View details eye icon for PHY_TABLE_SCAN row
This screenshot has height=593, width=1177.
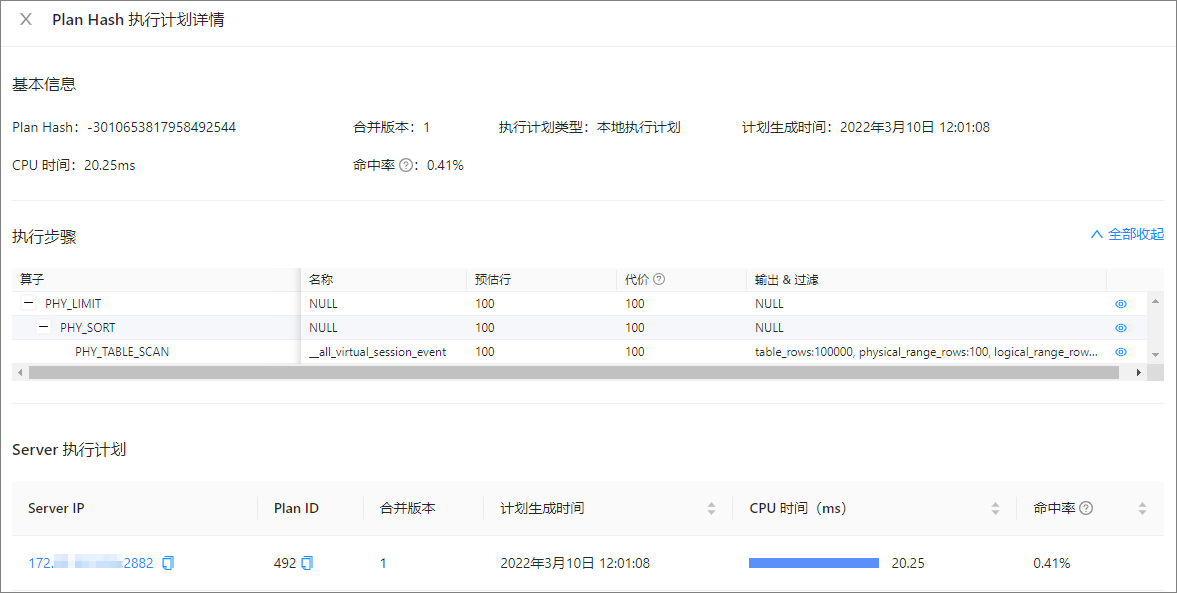coord(1121,352)
